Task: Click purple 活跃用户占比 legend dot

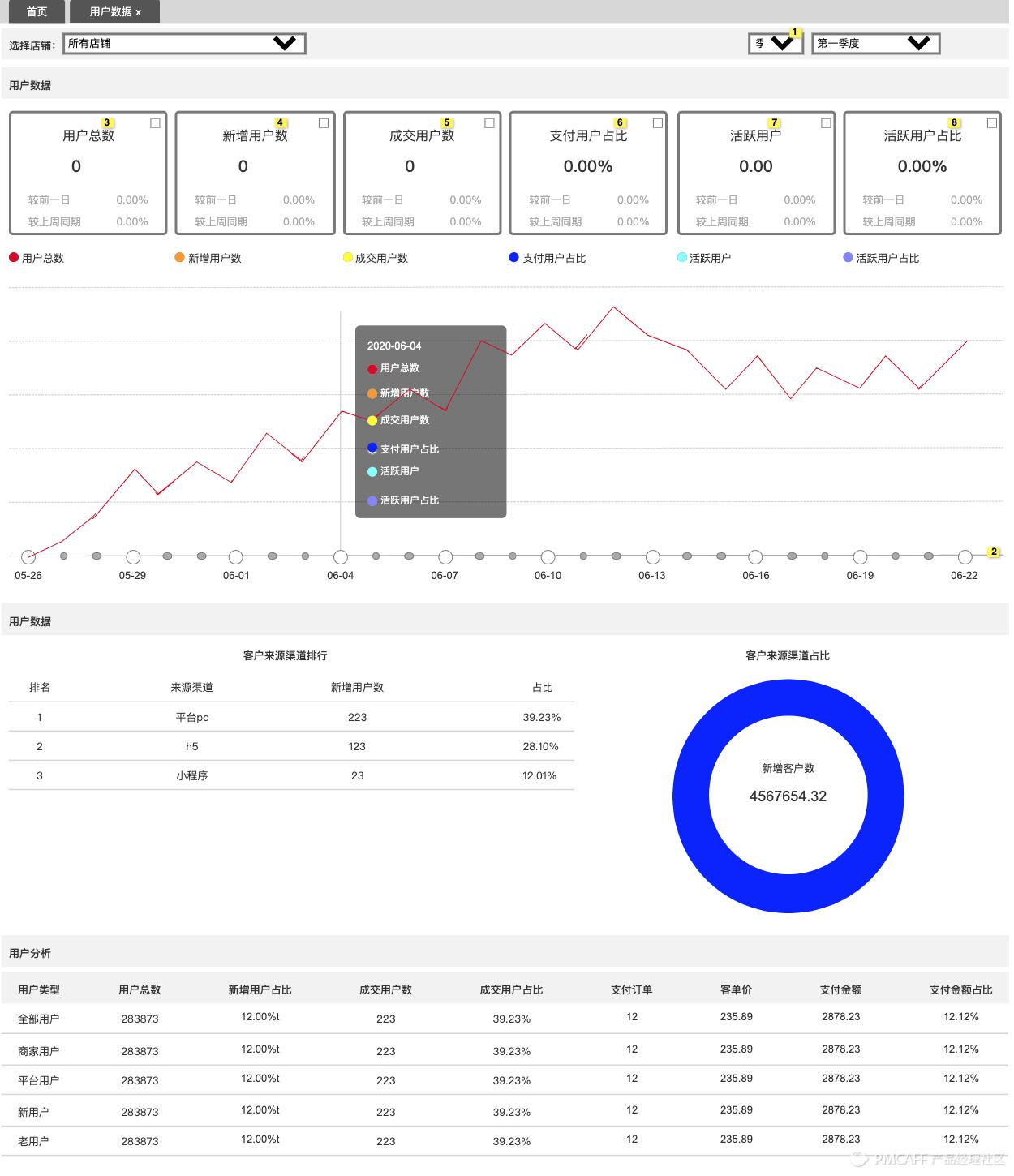Action: 849,257
